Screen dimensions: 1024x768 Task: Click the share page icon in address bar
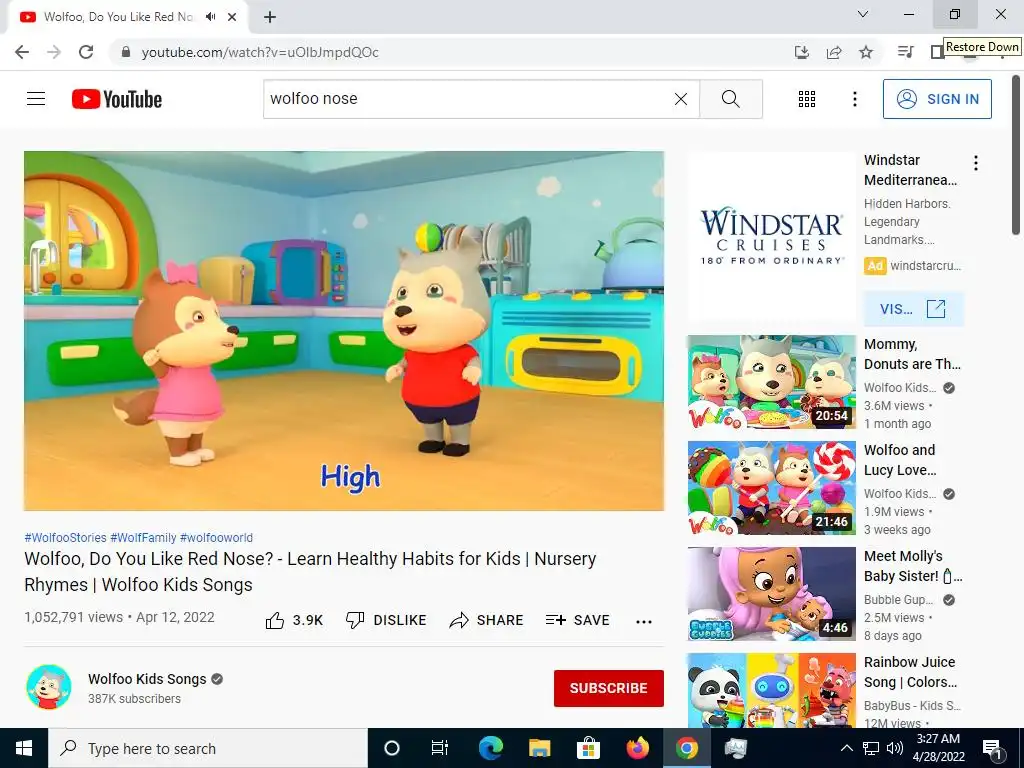[834, 52]
